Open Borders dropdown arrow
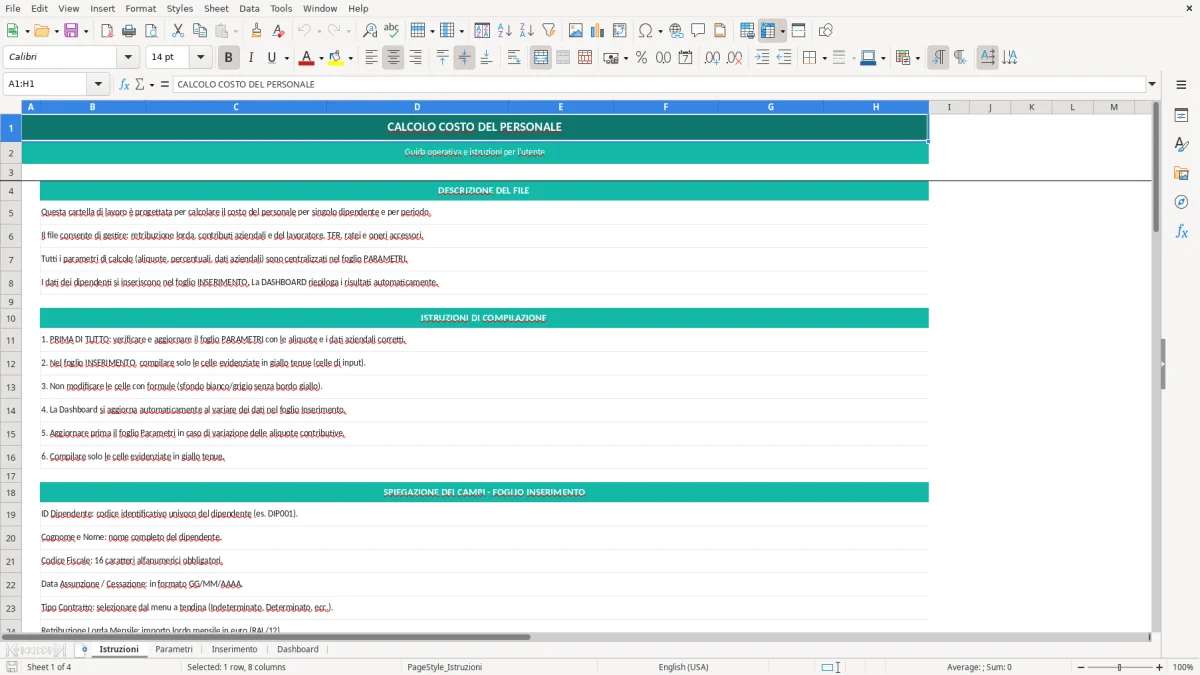Viewport: 1200px width, 675px height. tap(824, 58)
